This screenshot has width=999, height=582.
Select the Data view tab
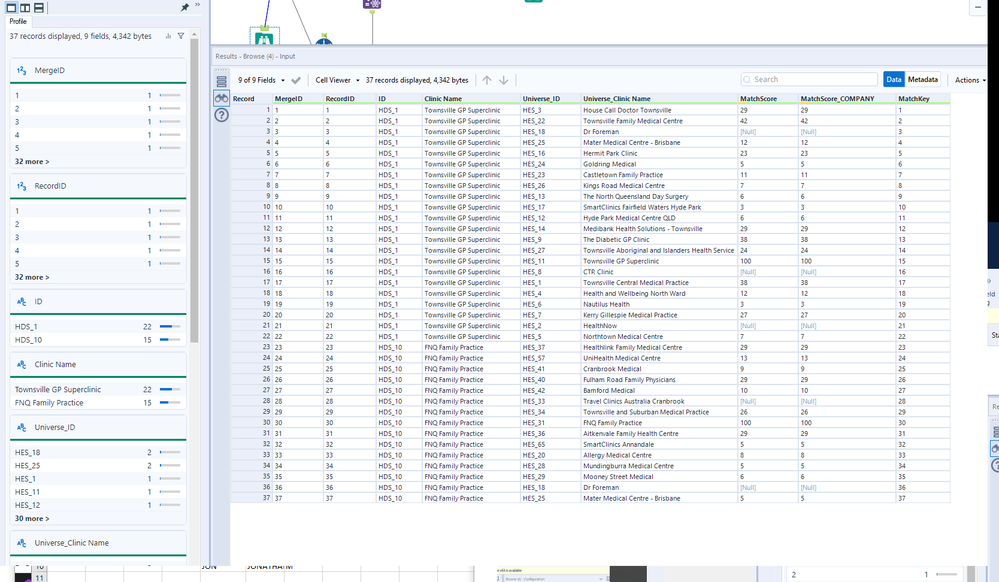894,80
